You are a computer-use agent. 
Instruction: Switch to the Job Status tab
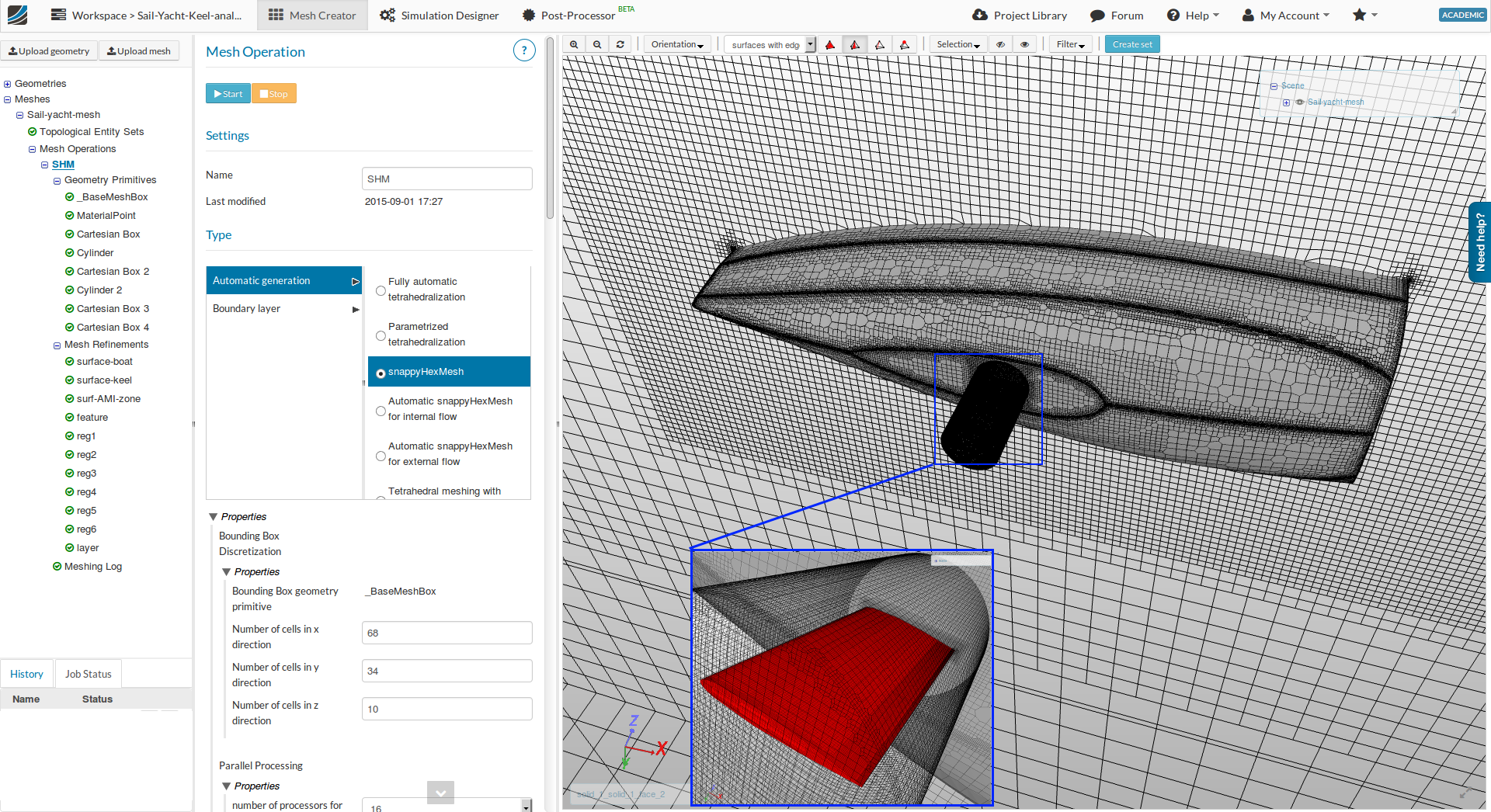[x=88, y=673]
